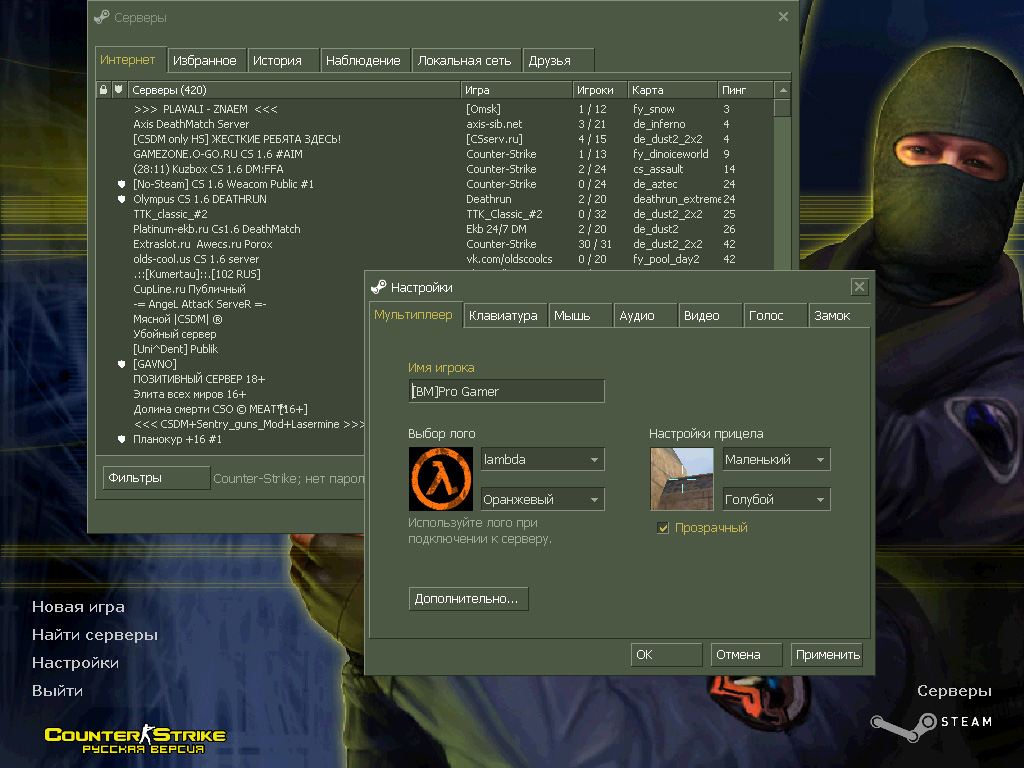This screenshot has width=1024, height=768.
Task: Open the Видео settings tab
Action: click(x=711, y=315)
